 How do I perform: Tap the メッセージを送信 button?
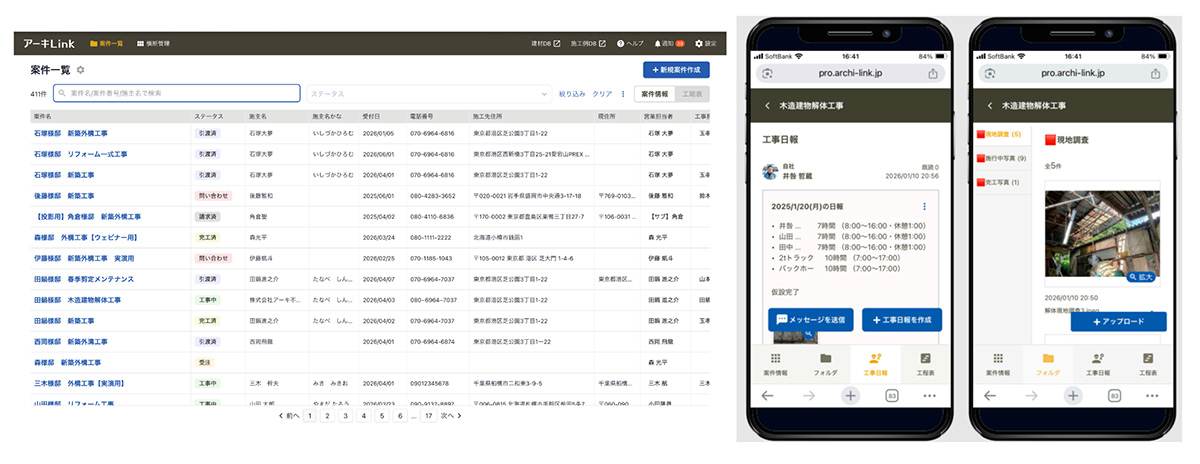click(x=811, y=319)
